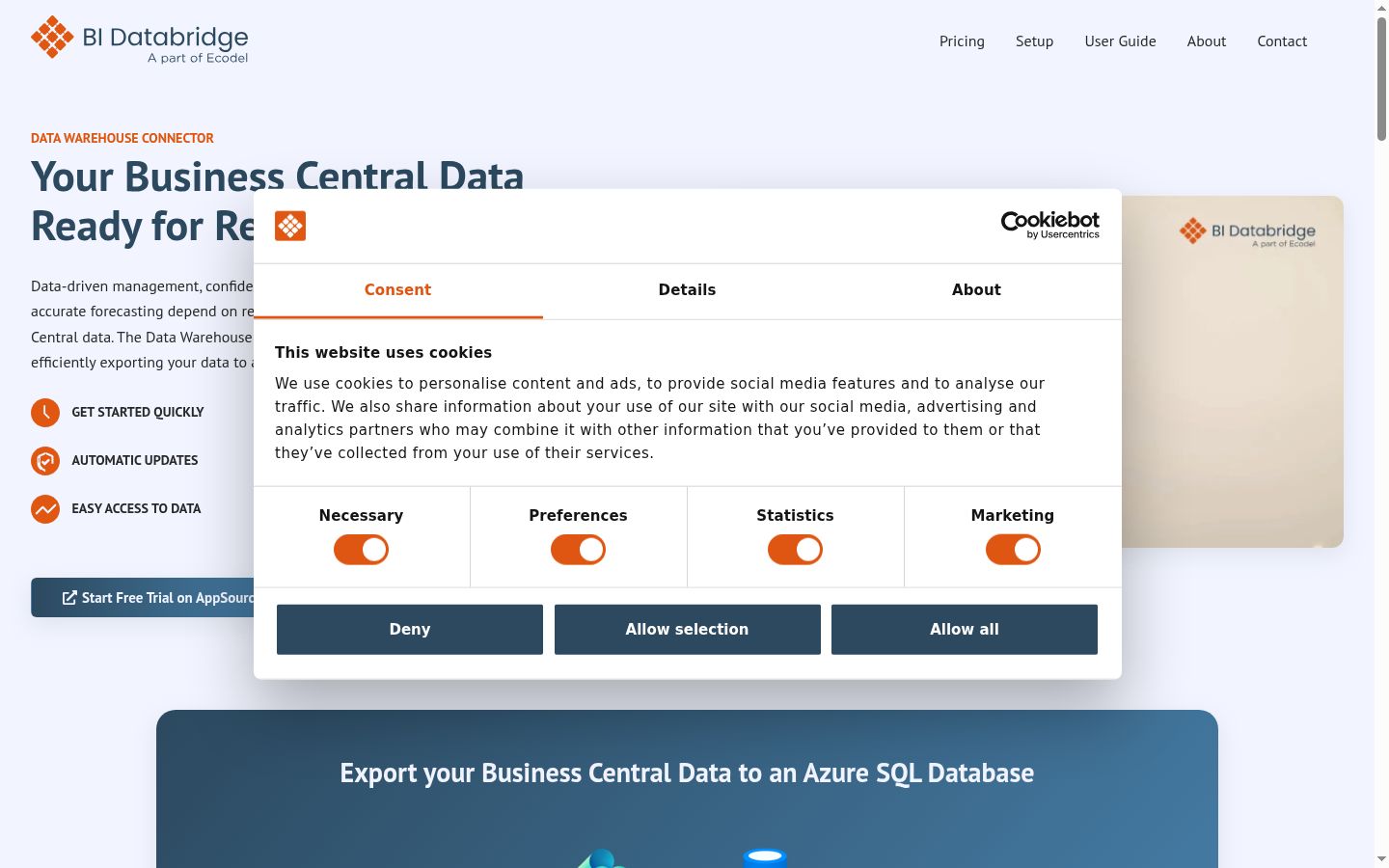The height and width of the screenshot is (868, 1389).
Task: Click the 'Necessary' cookie category label
Action: [x=362, y=516]
